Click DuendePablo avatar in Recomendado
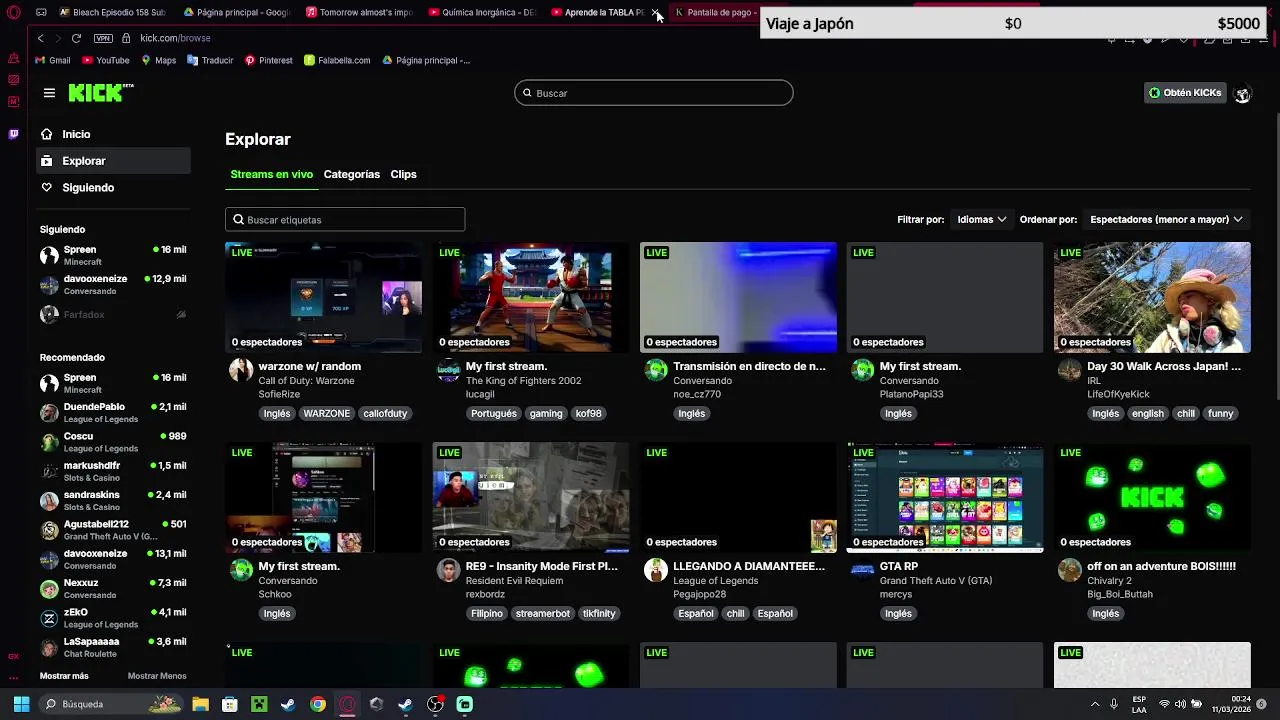The height and width of the screenshot is (720, 1280). (x=49, y=413)
